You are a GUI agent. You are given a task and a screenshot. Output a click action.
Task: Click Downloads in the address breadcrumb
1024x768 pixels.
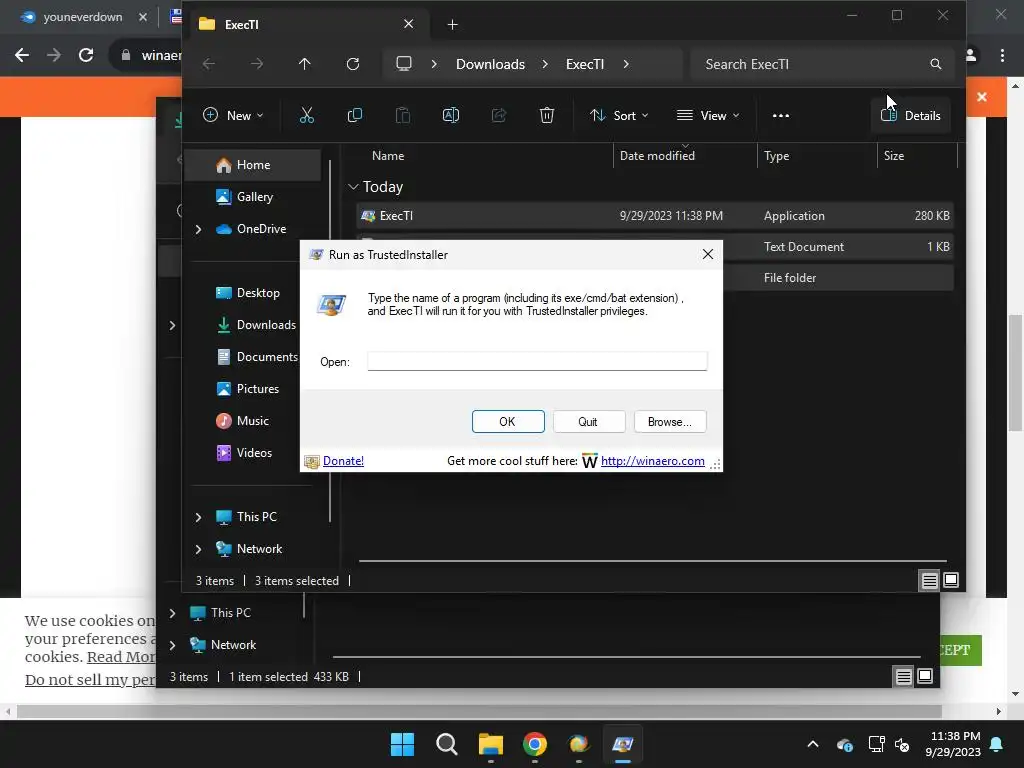tap(490, 64)
